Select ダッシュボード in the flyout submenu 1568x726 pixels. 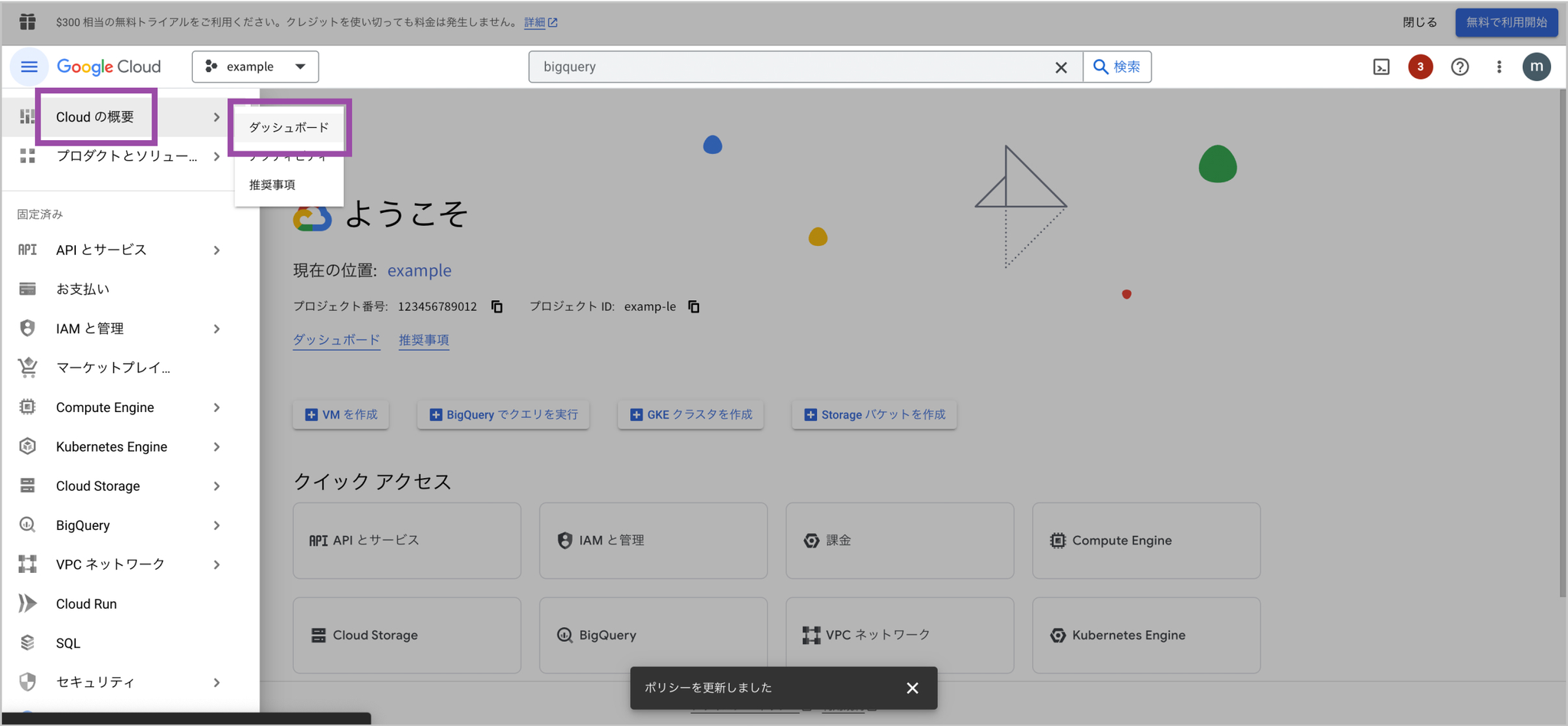(289, 127)
